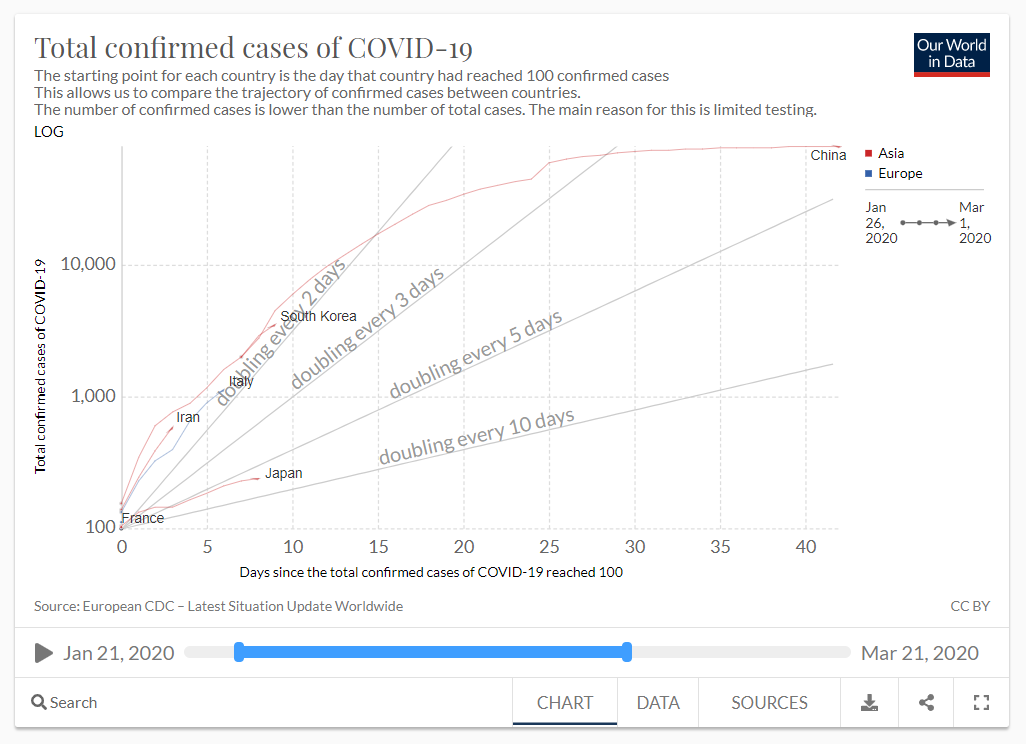
Task: Click the right timeline slider handle
Action: pos(627,652)
